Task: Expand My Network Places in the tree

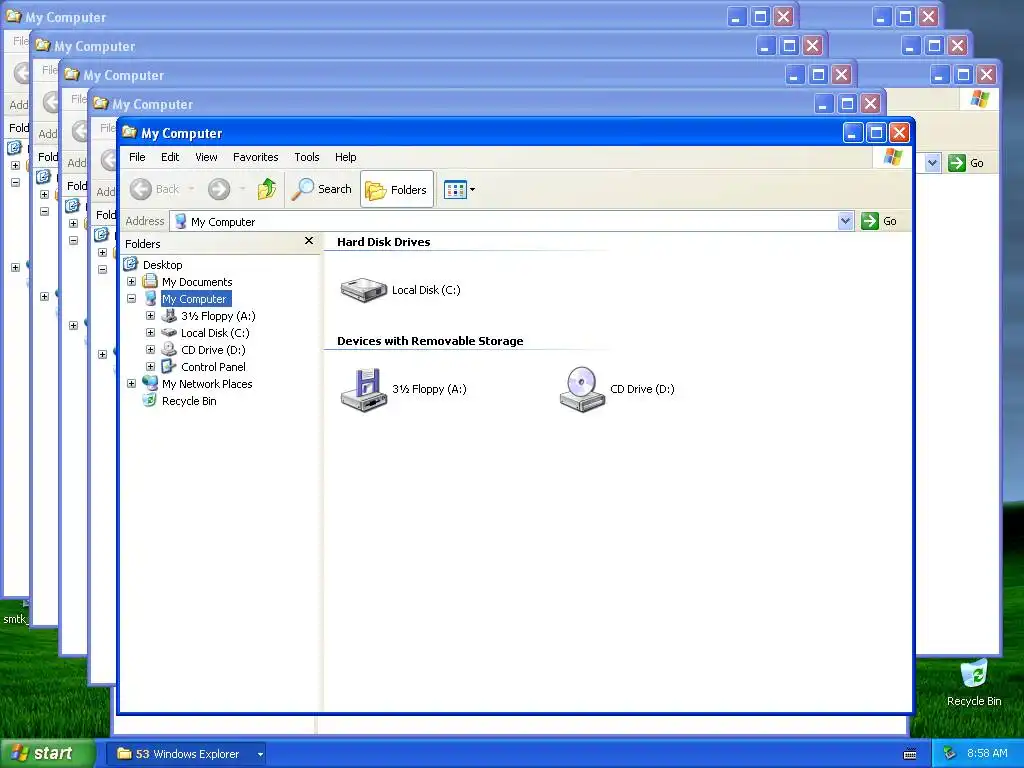Action: pyautogui.click(x=131, y=383)
